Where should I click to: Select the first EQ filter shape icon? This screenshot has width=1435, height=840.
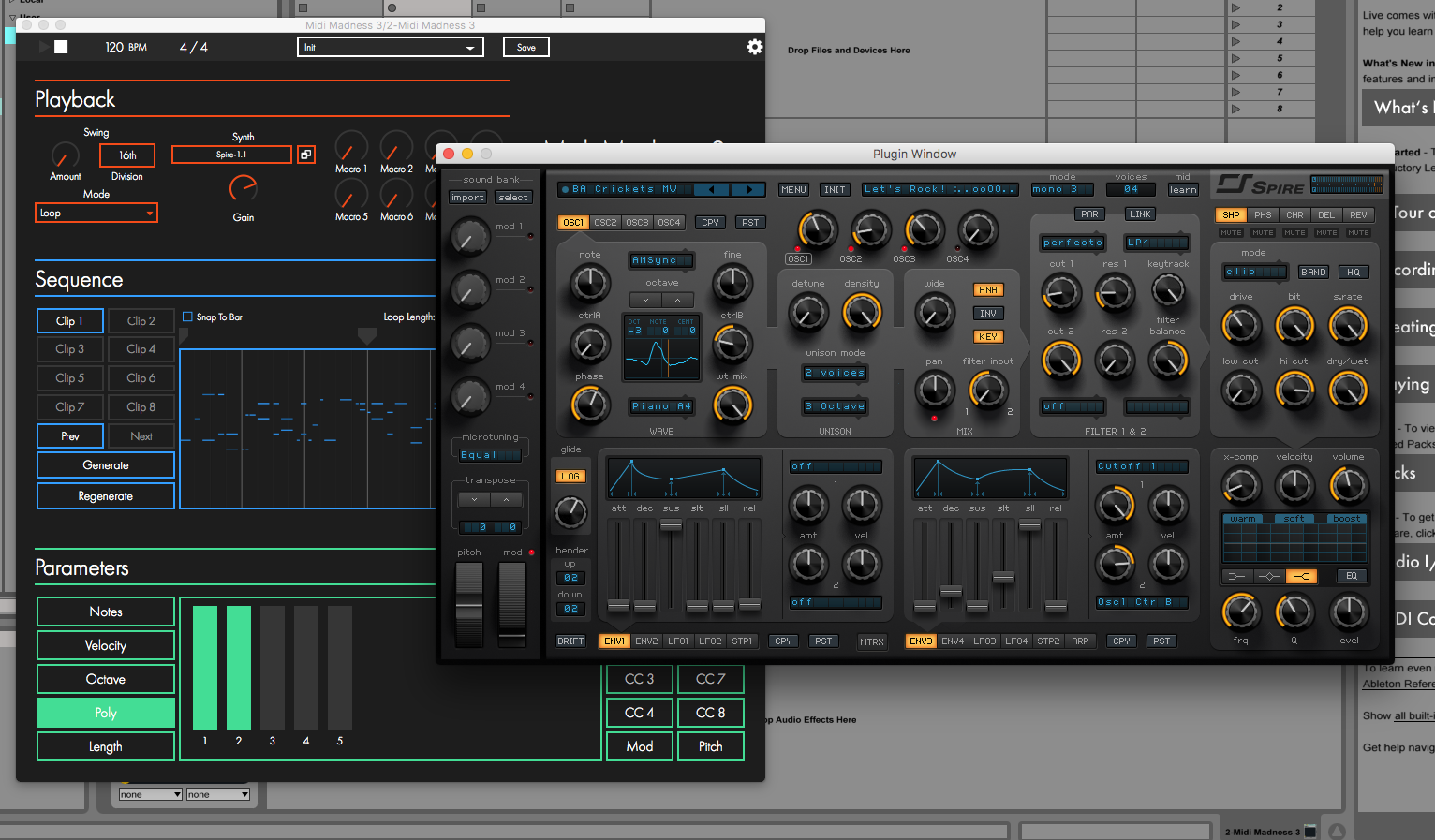click(x=1237, y=576)
